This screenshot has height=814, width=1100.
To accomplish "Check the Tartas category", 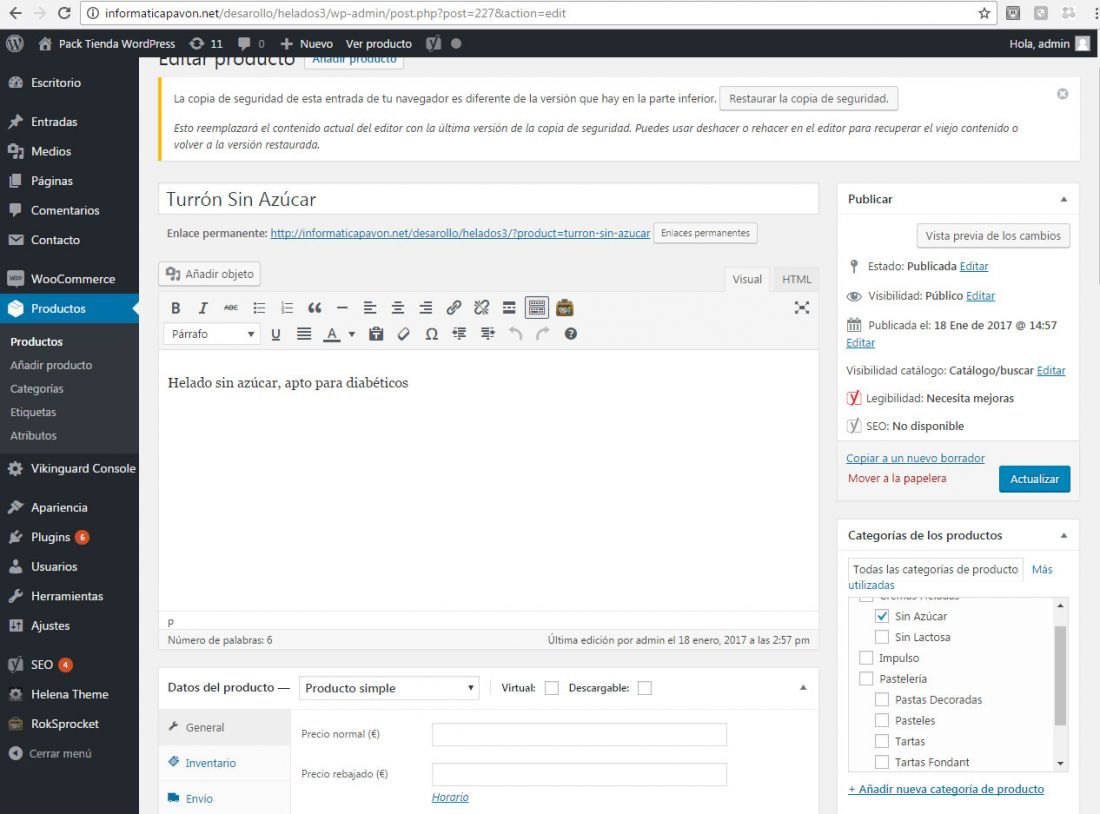I will pyautogui.click(x=882, y=741).
